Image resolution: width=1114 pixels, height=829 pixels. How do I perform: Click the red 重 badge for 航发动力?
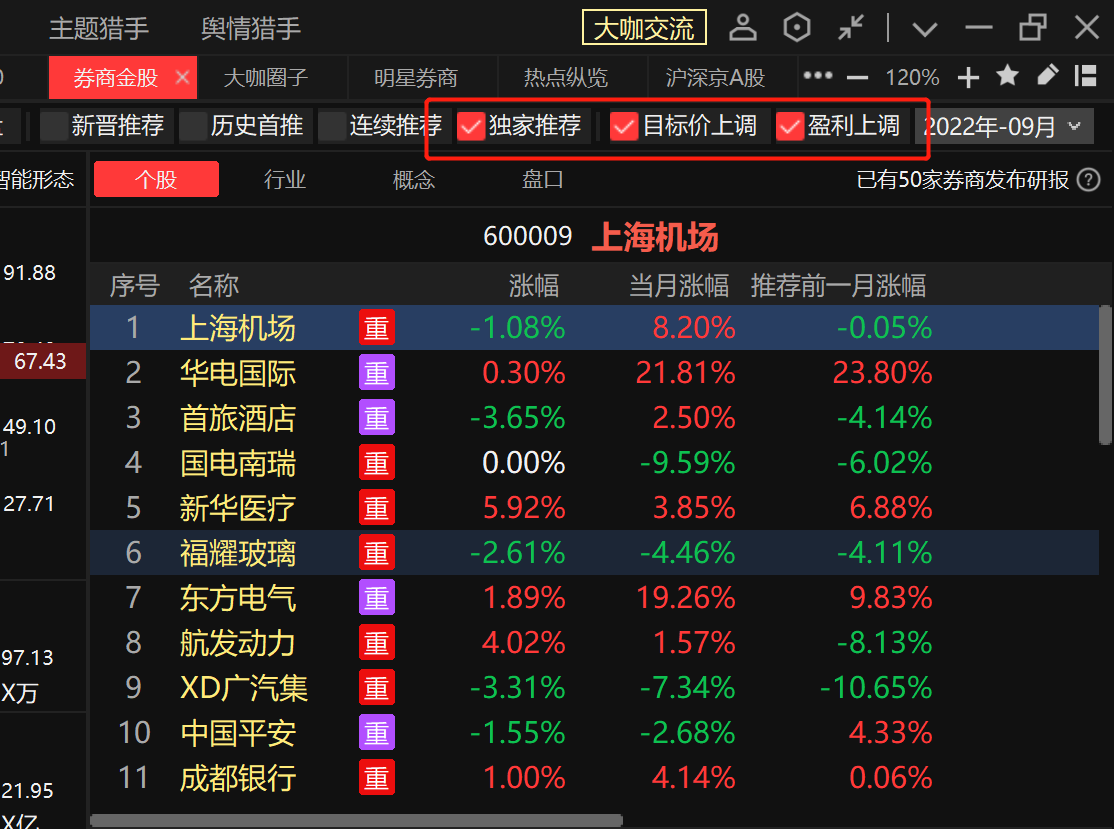(x=377, y=643)
